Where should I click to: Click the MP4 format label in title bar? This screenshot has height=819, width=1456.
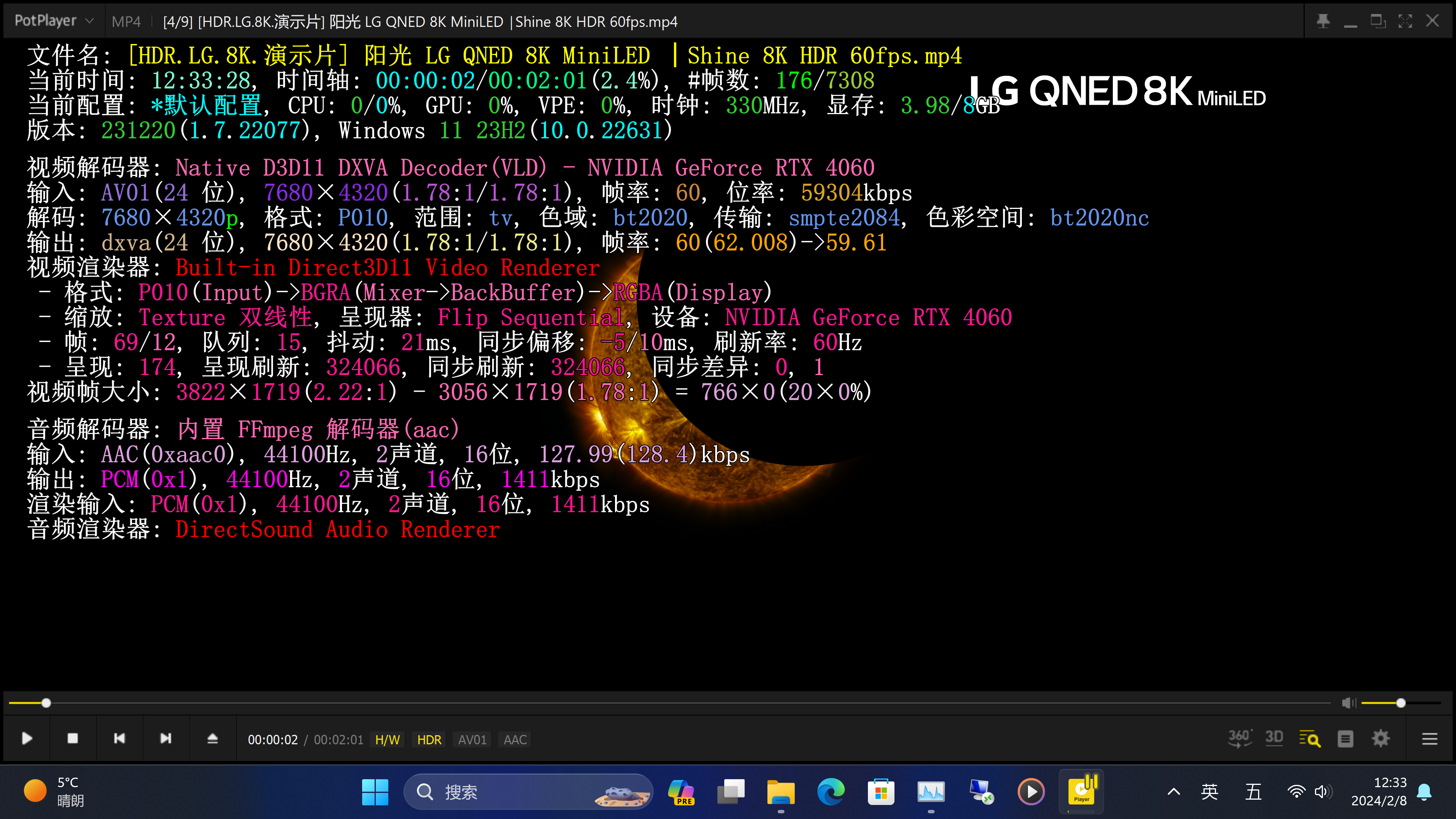point(126,22)
